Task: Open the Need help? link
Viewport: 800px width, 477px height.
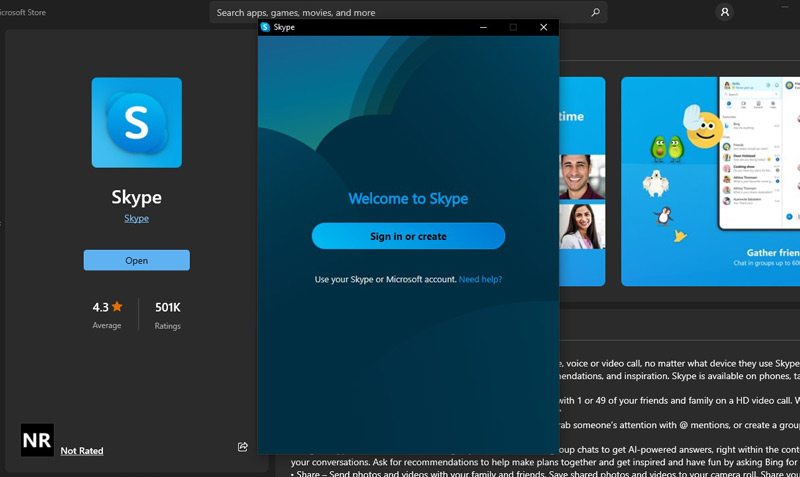Action: (480, 279)
